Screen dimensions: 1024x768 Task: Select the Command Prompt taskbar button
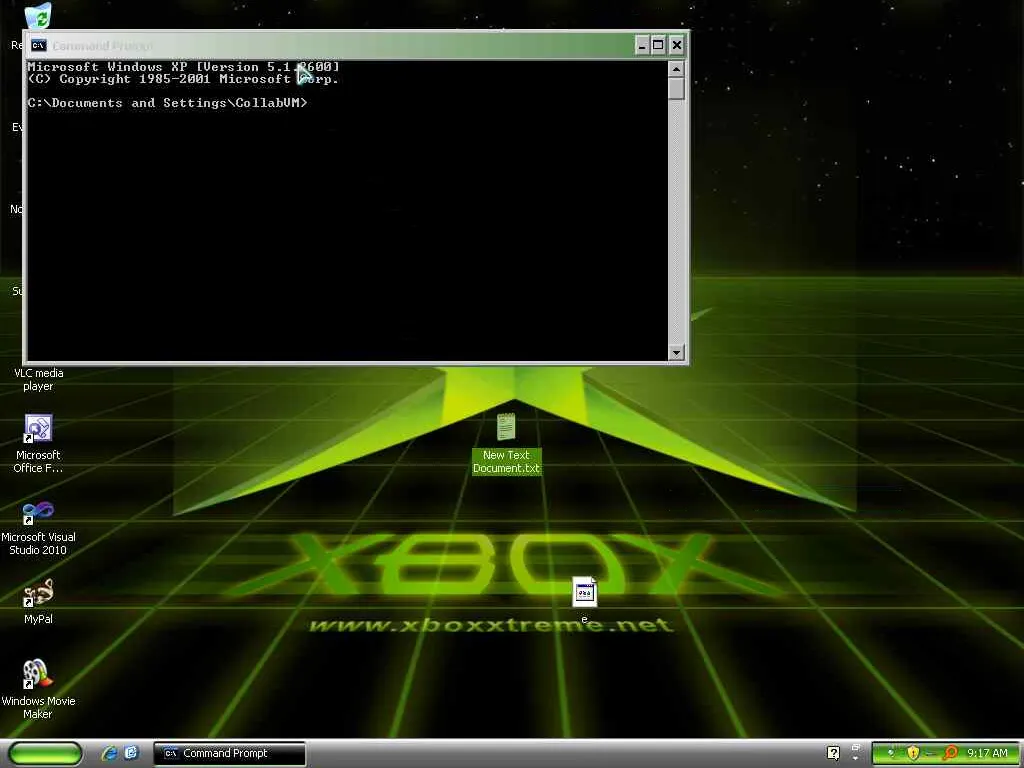[230, 753]
